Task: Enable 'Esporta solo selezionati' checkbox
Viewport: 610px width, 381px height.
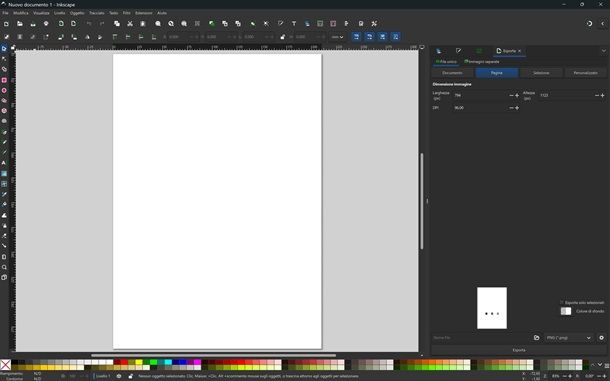Action: click(562, 302)
